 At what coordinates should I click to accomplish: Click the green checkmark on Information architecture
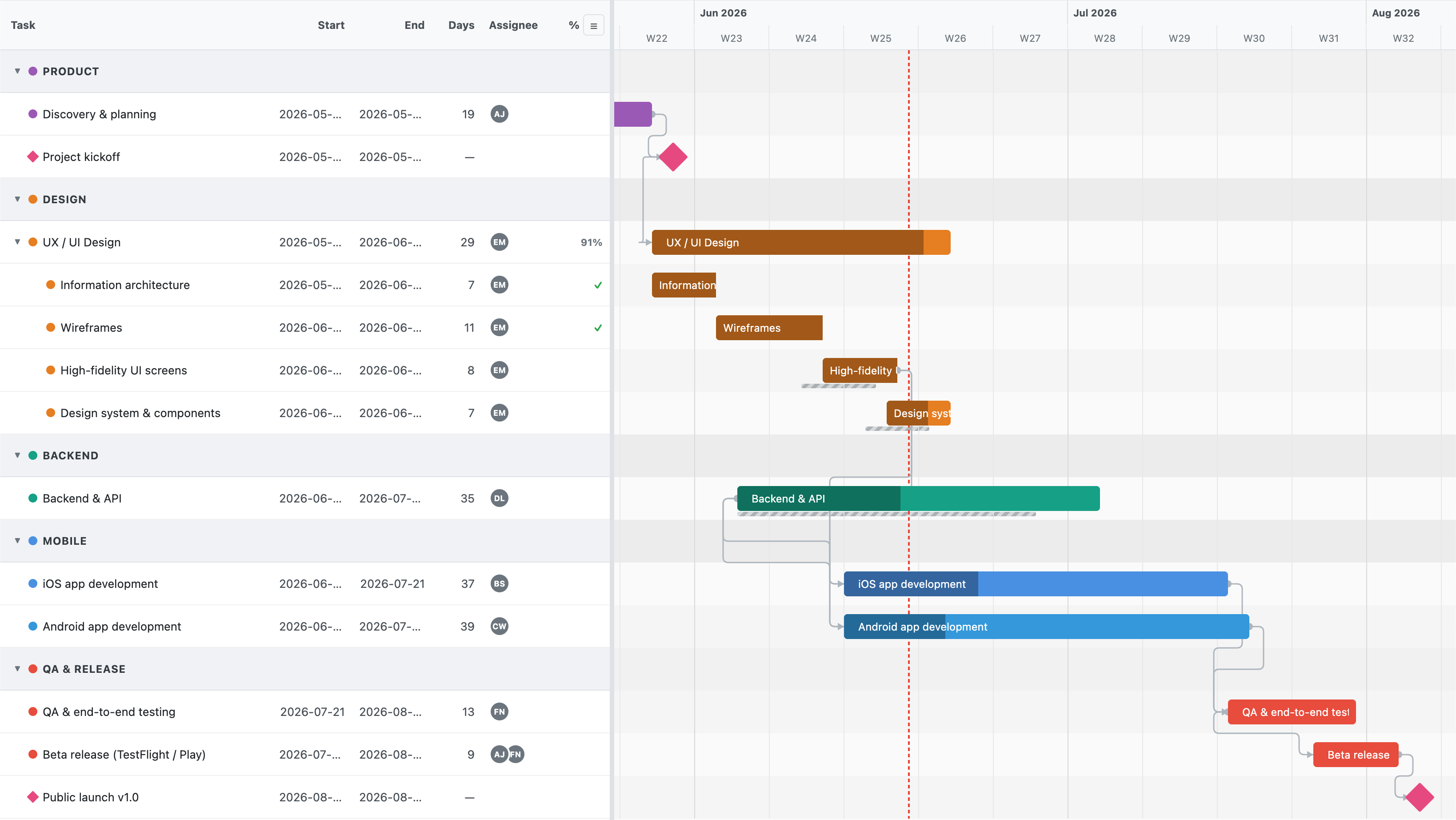click(597, 285)
